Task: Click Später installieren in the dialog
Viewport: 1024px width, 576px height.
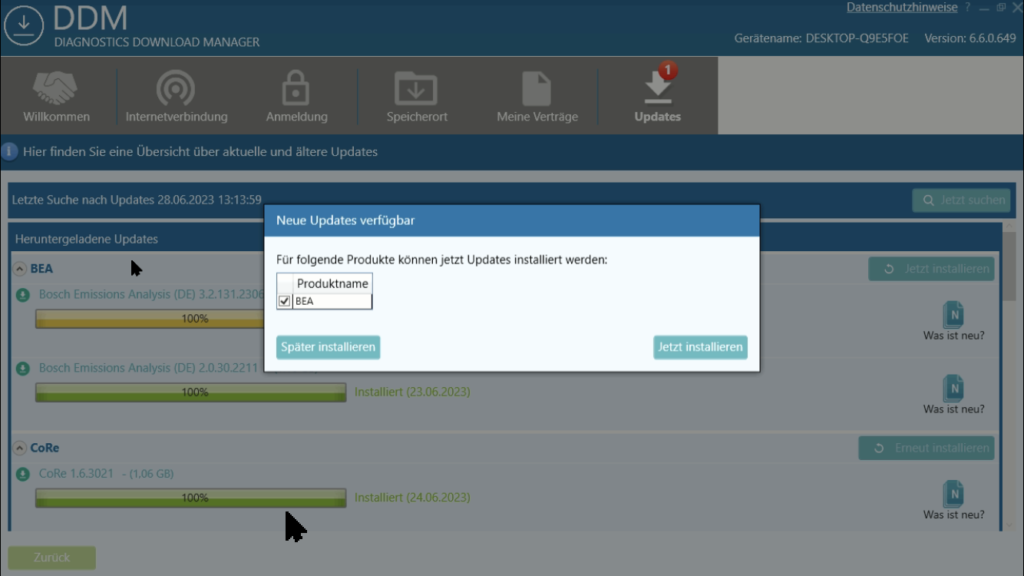Action: (x=328, y=347)
